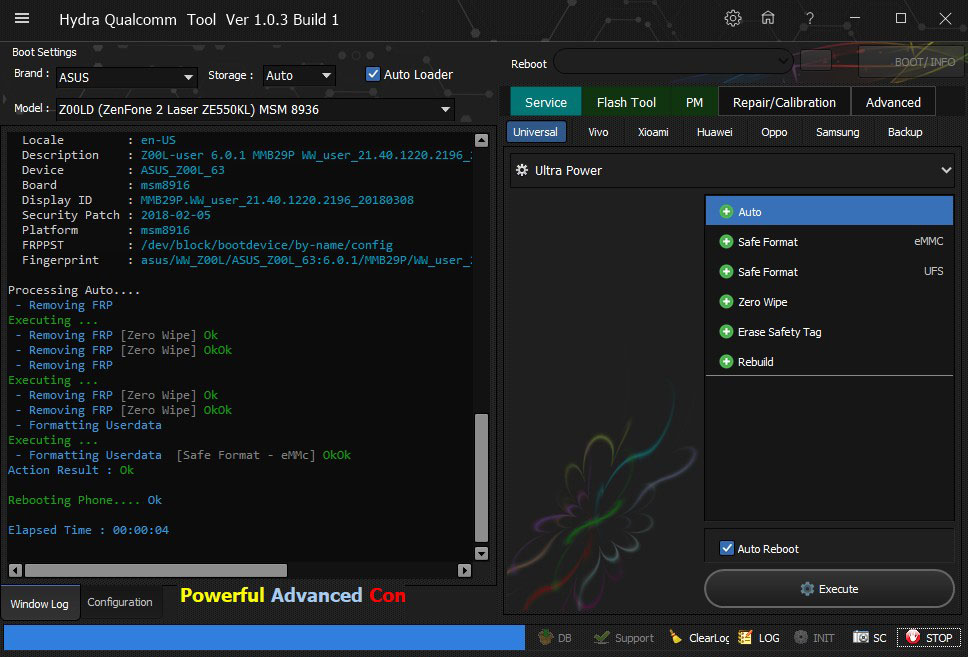Select the Zero Wipe option
This screenshot has width=968, height=657.
tap(762, 302)
